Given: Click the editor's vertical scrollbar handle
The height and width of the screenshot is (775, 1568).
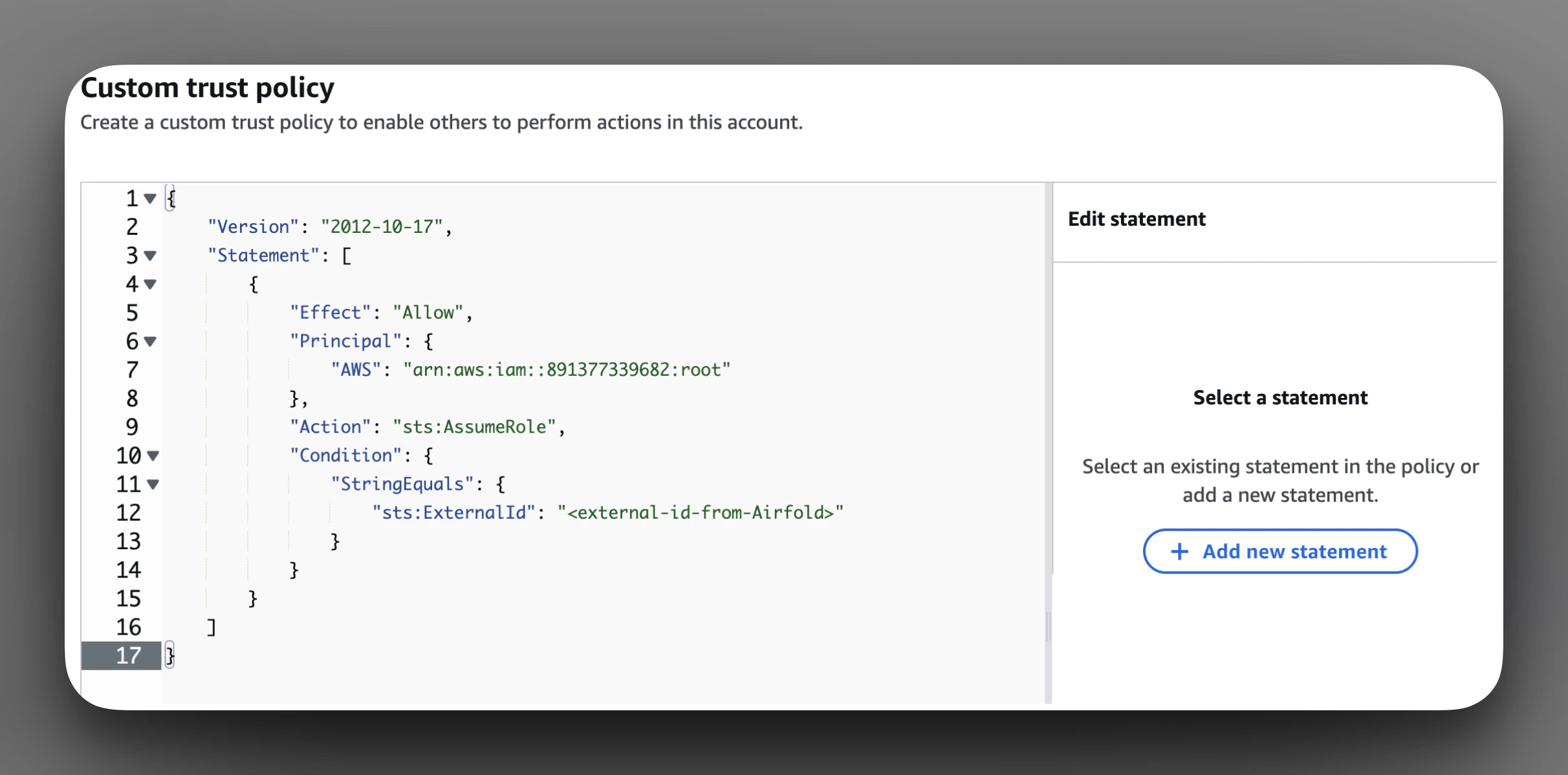Looking at the screenshot, I should [1049, 626].
